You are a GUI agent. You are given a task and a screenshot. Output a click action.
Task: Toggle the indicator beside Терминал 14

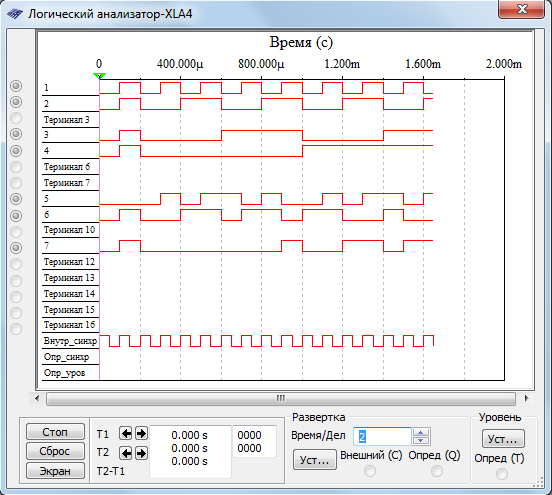(x=16, y=297)
